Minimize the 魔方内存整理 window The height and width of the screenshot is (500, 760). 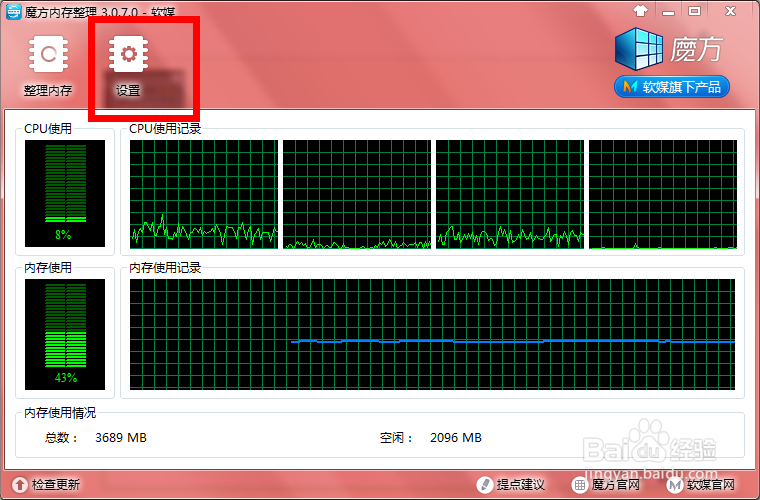[x=668, y=11]
